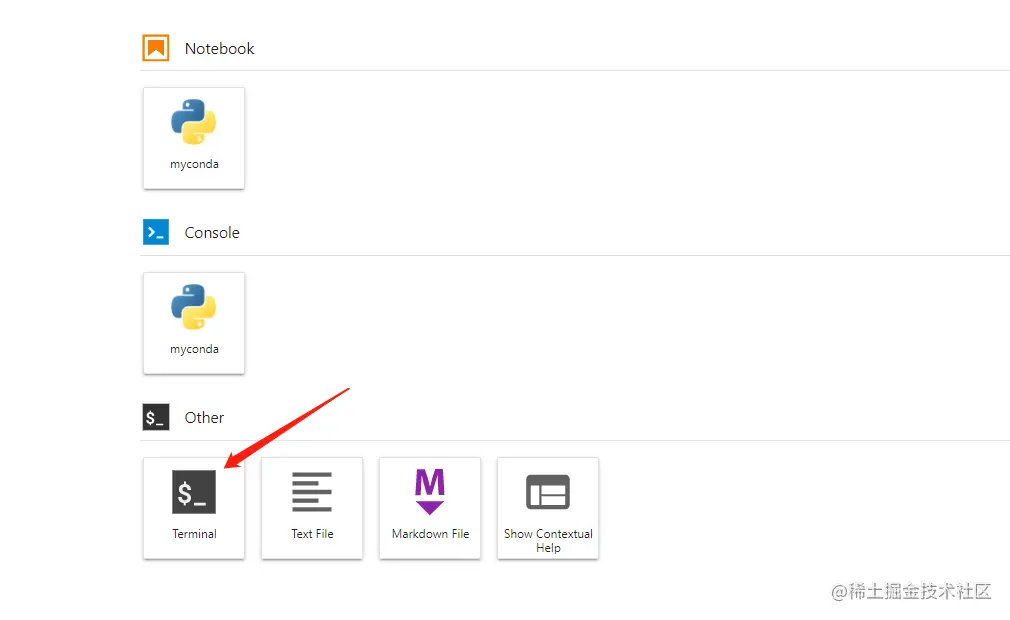Click the Notebook section heading text

point(220,48)
